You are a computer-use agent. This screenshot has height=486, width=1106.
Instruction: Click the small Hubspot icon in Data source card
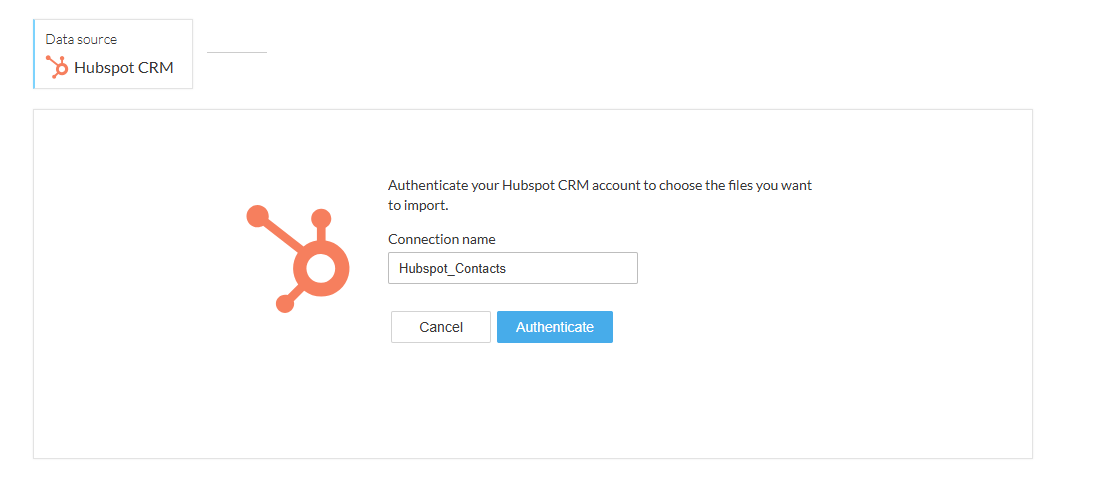[x=56, y=67]
